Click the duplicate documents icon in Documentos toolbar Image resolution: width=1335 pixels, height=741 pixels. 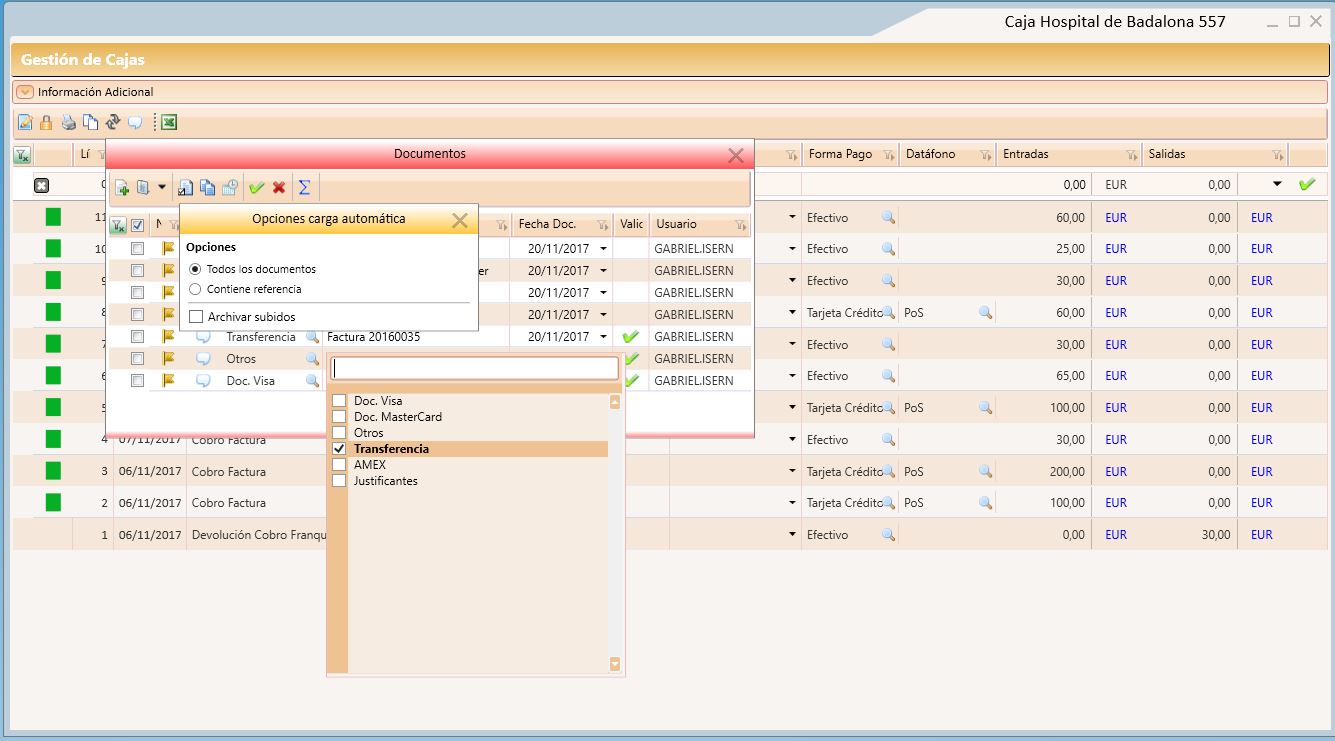click(x=208, y=187)
